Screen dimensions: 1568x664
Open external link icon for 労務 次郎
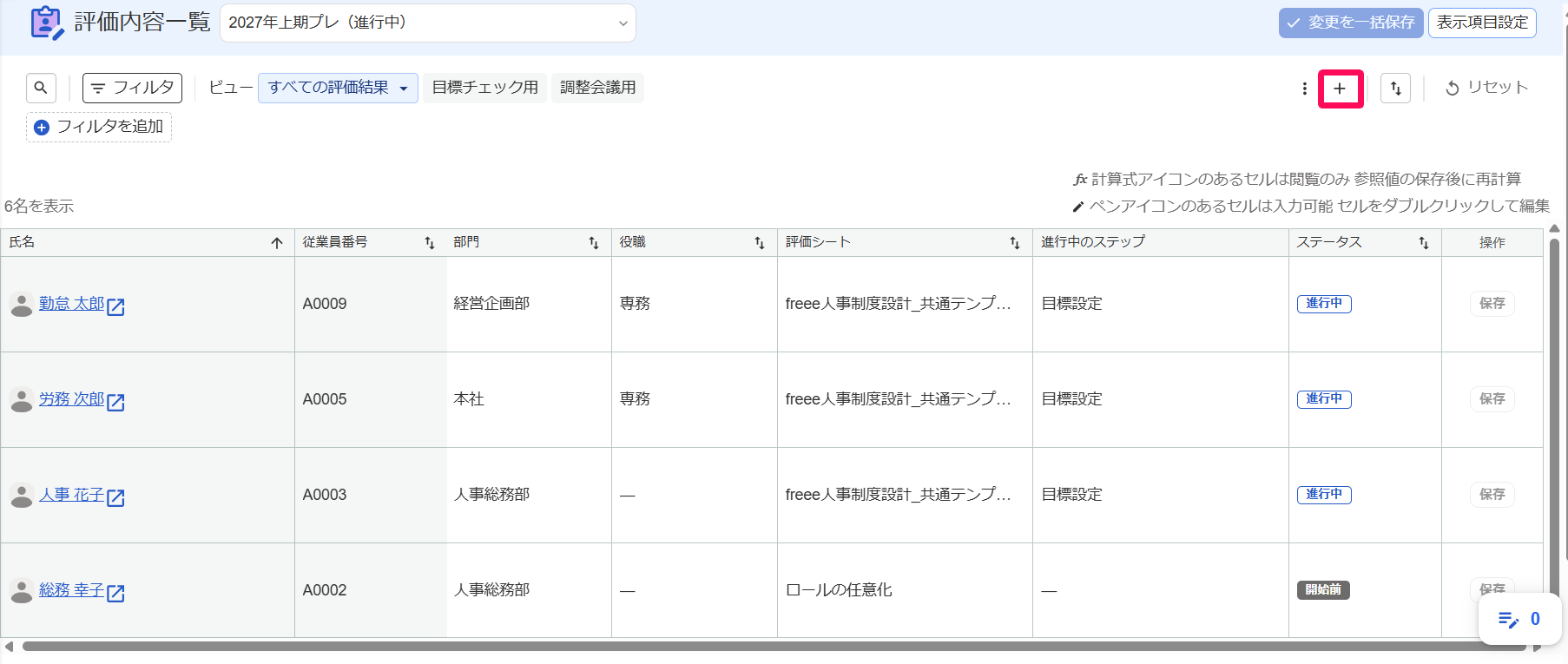pos(115,402)
